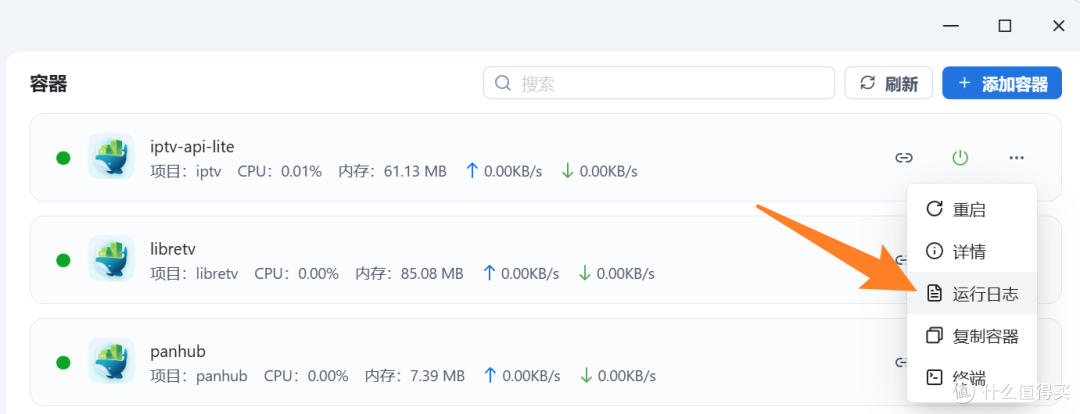Click the iptv-api-lite container whale icon
This screenshot has height=414, width=1080.
pyautogui.click(x=111, y=157)
